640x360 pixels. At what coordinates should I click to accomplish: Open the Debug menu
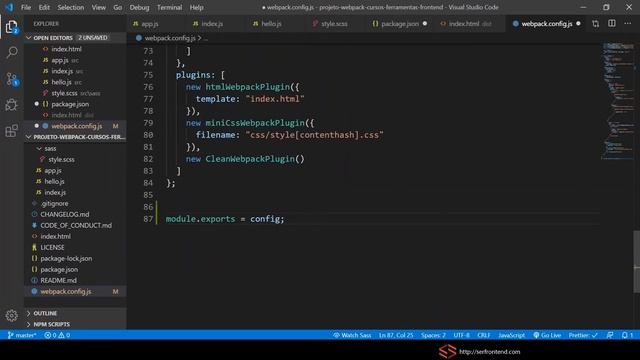(x=139, y=7)
